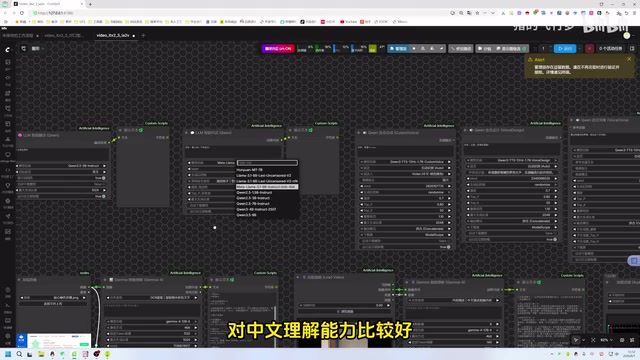Collapse the middle LLM (Qwen) node via its dot

click(x=187, y=133)
